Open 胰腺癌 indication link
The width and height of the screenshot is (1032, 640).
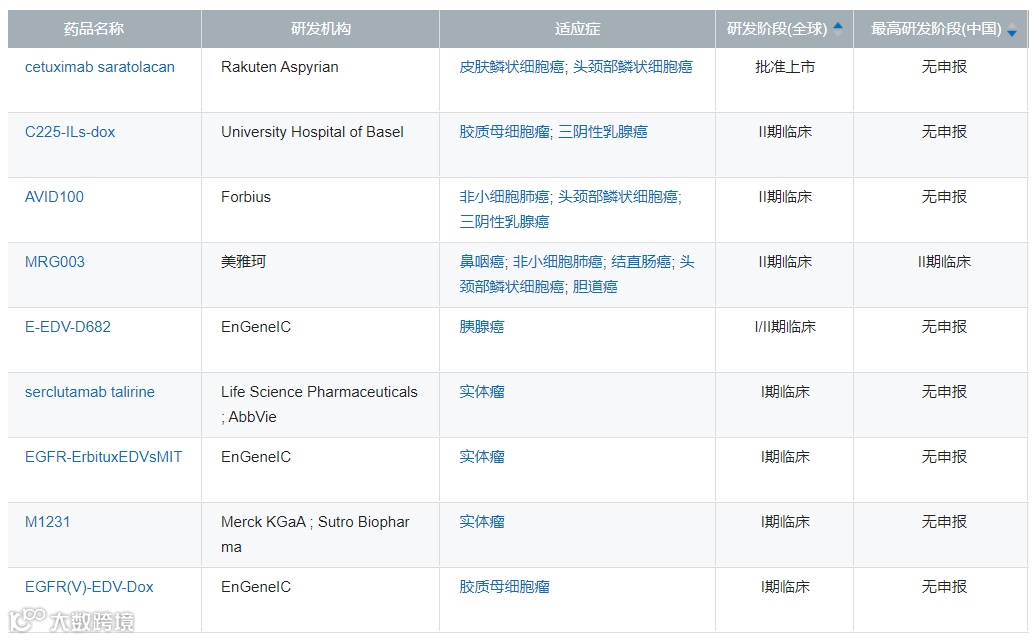point(482,327)
